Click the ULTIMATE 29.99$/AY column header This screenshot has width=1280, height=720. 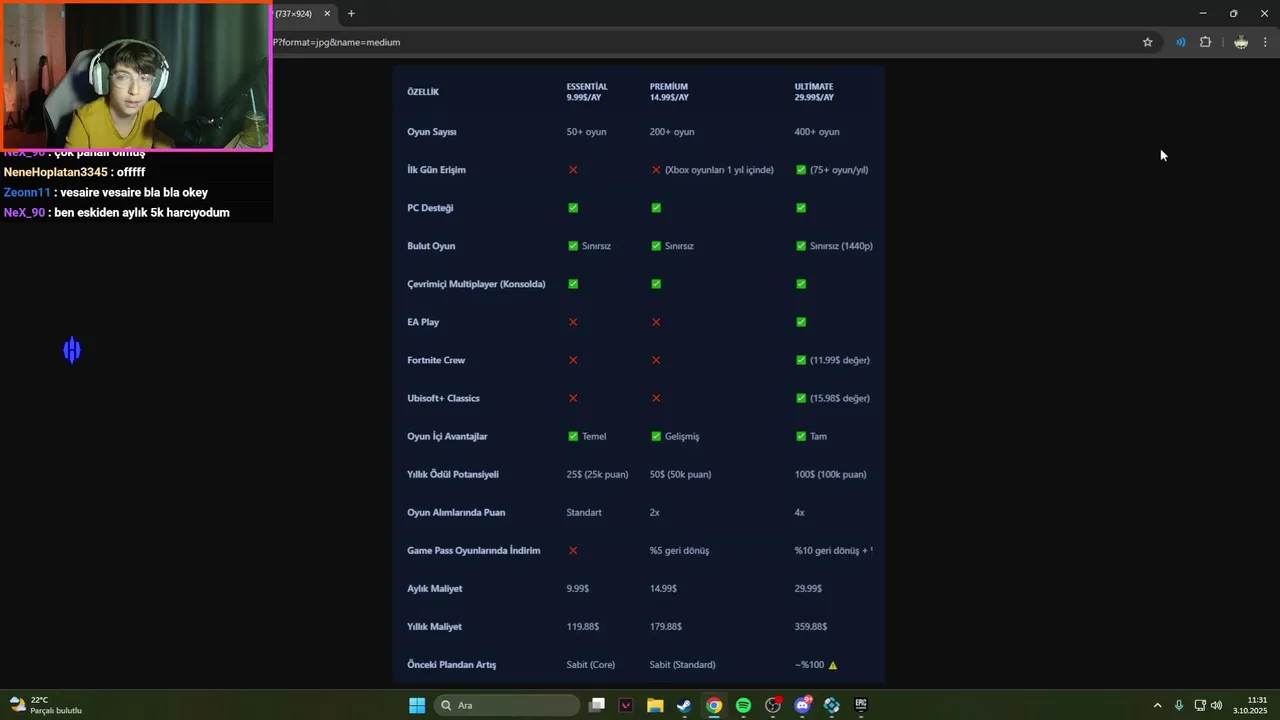coord(814,92)
